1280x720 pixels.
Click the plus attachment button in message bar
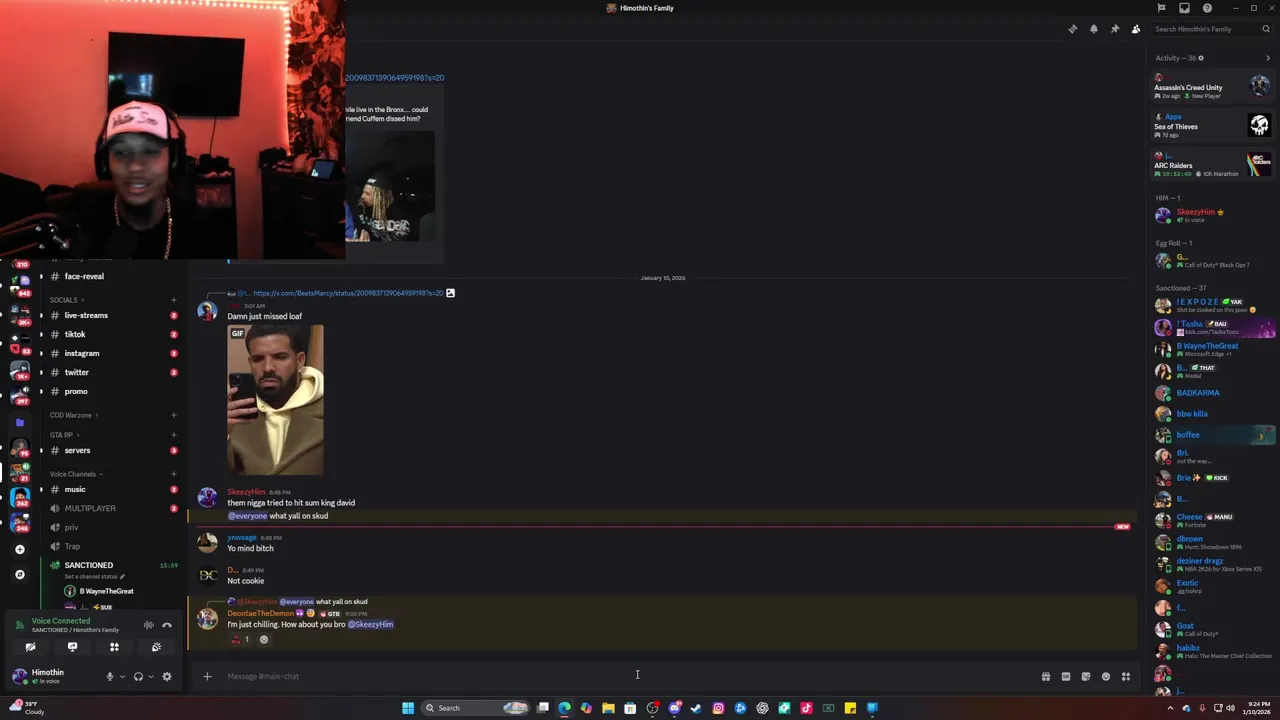click(x=207, y=676)
